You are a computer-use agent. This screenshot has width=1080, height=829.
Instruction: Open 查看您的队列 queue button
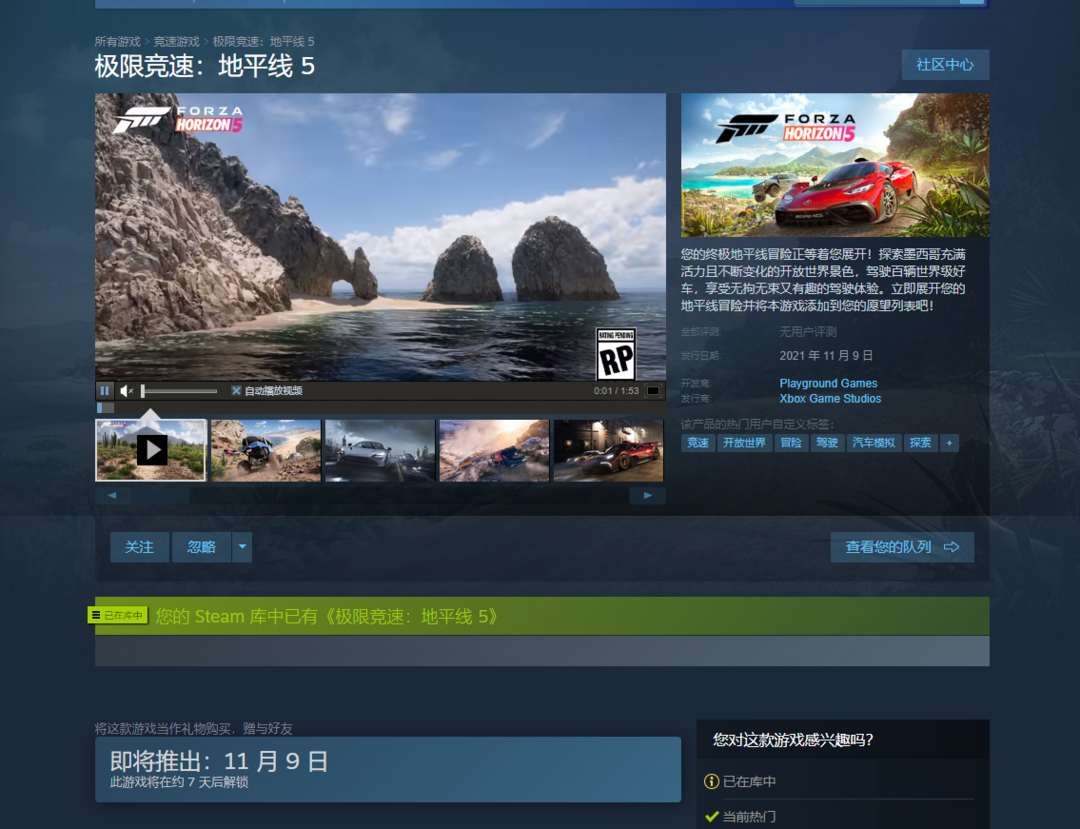[902, 547]
